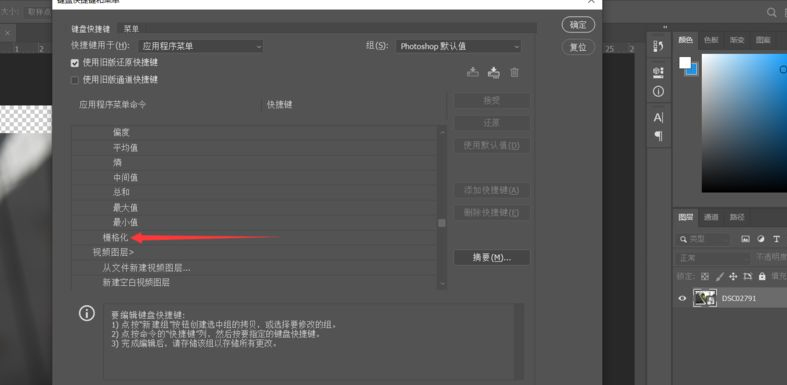Select the 图层 panel tab
Viewport: 787px width, 385px height.
(x=686, y=217)
